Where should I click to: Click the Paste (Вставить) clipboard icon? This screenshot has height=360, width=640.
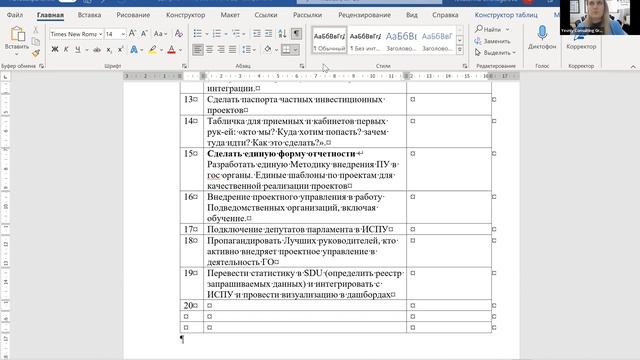pyautogui.click(x=18, y=34)
